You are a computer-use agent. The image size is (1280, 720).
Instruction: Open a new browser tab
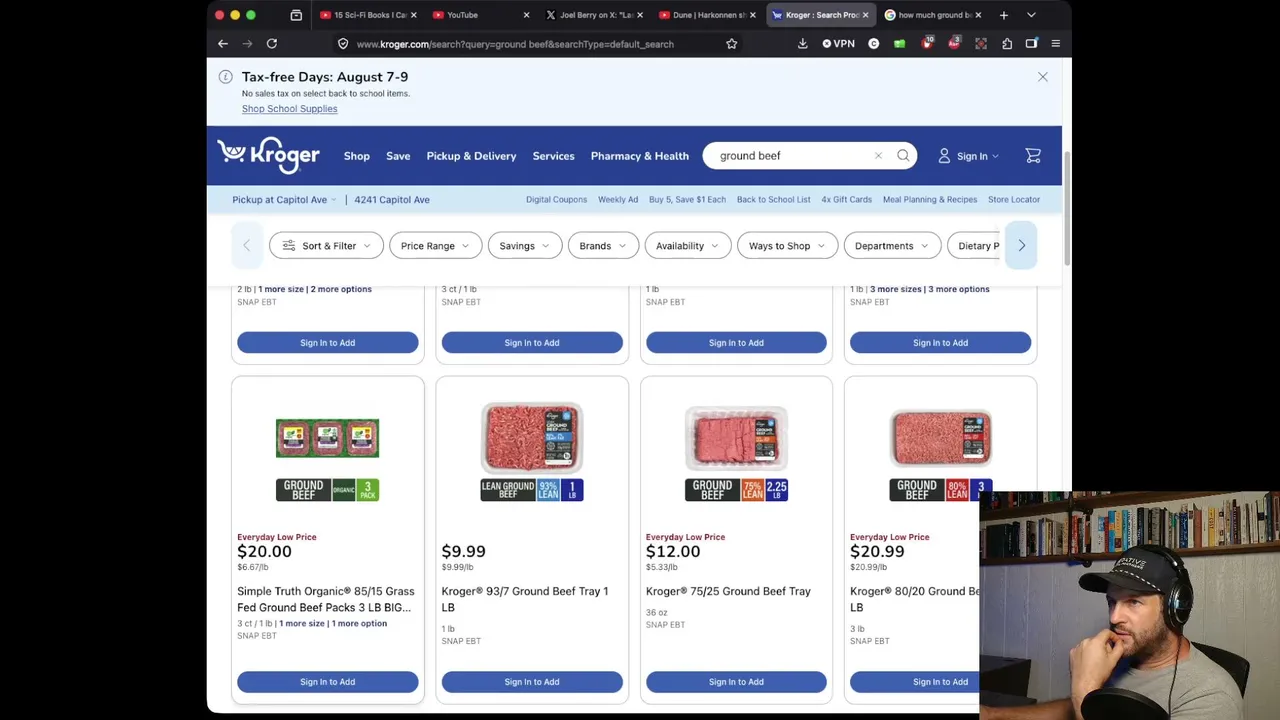[1004, 15]
